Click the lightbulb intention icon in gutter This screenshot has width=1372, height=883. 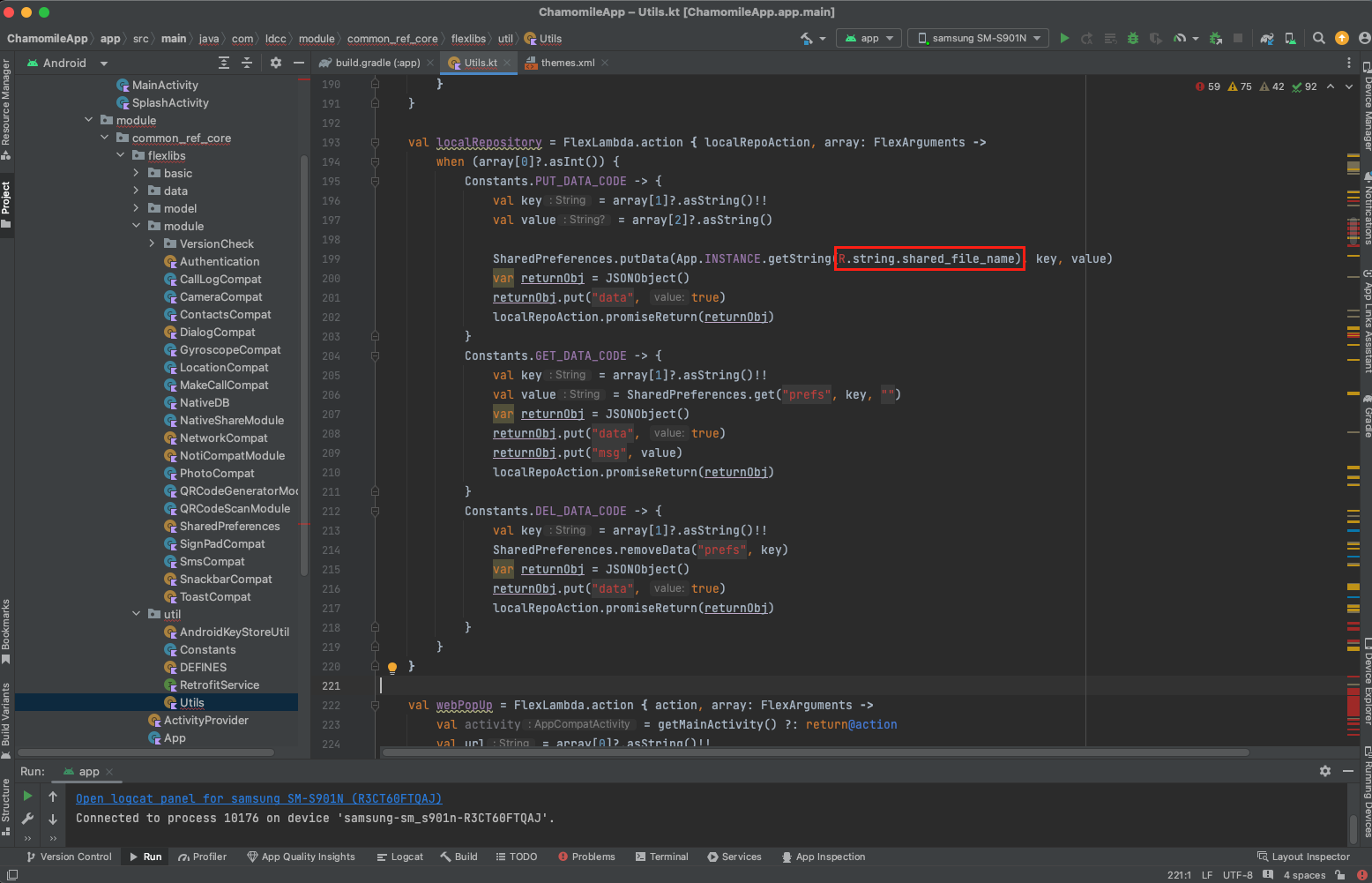tap(392, 668)
